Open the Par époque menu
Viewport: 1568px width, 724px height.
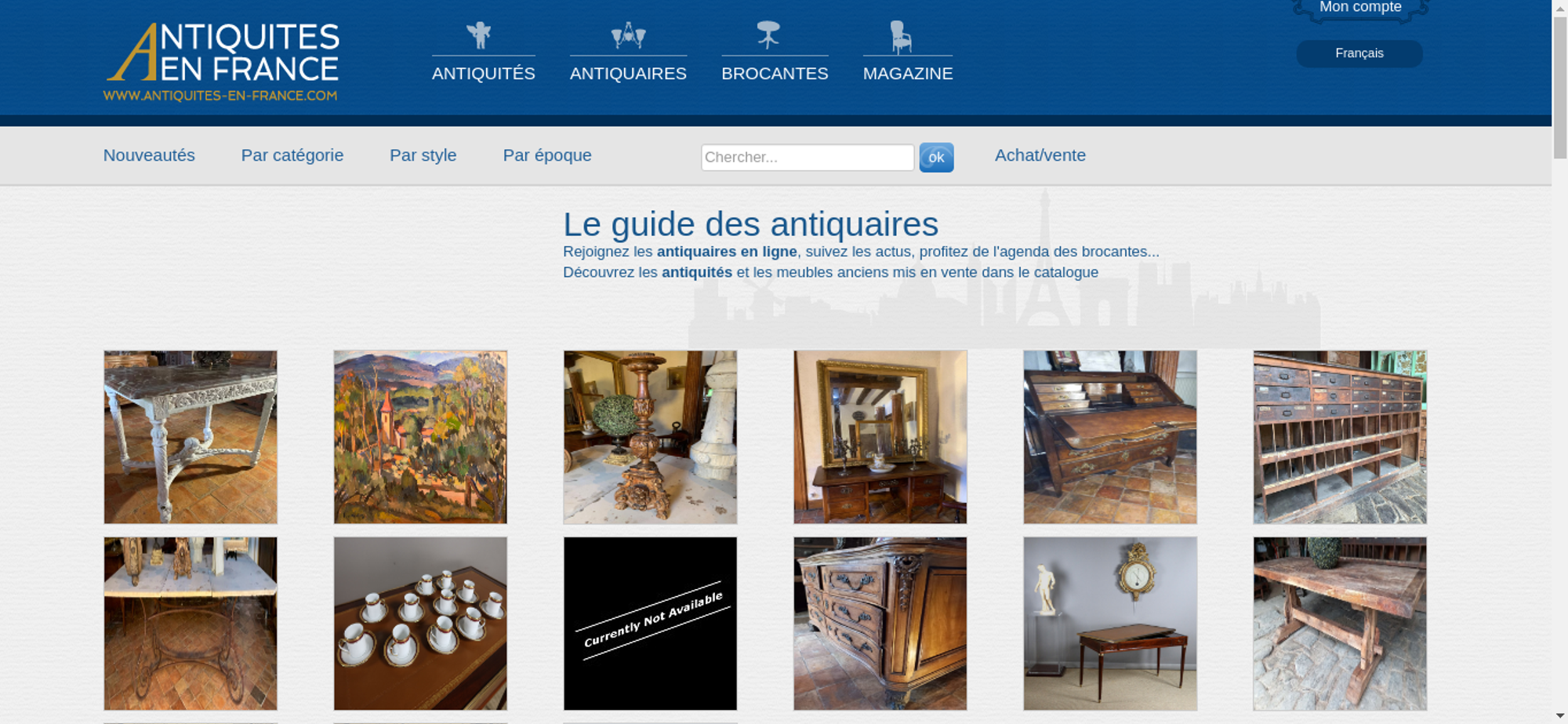[547, 155]
